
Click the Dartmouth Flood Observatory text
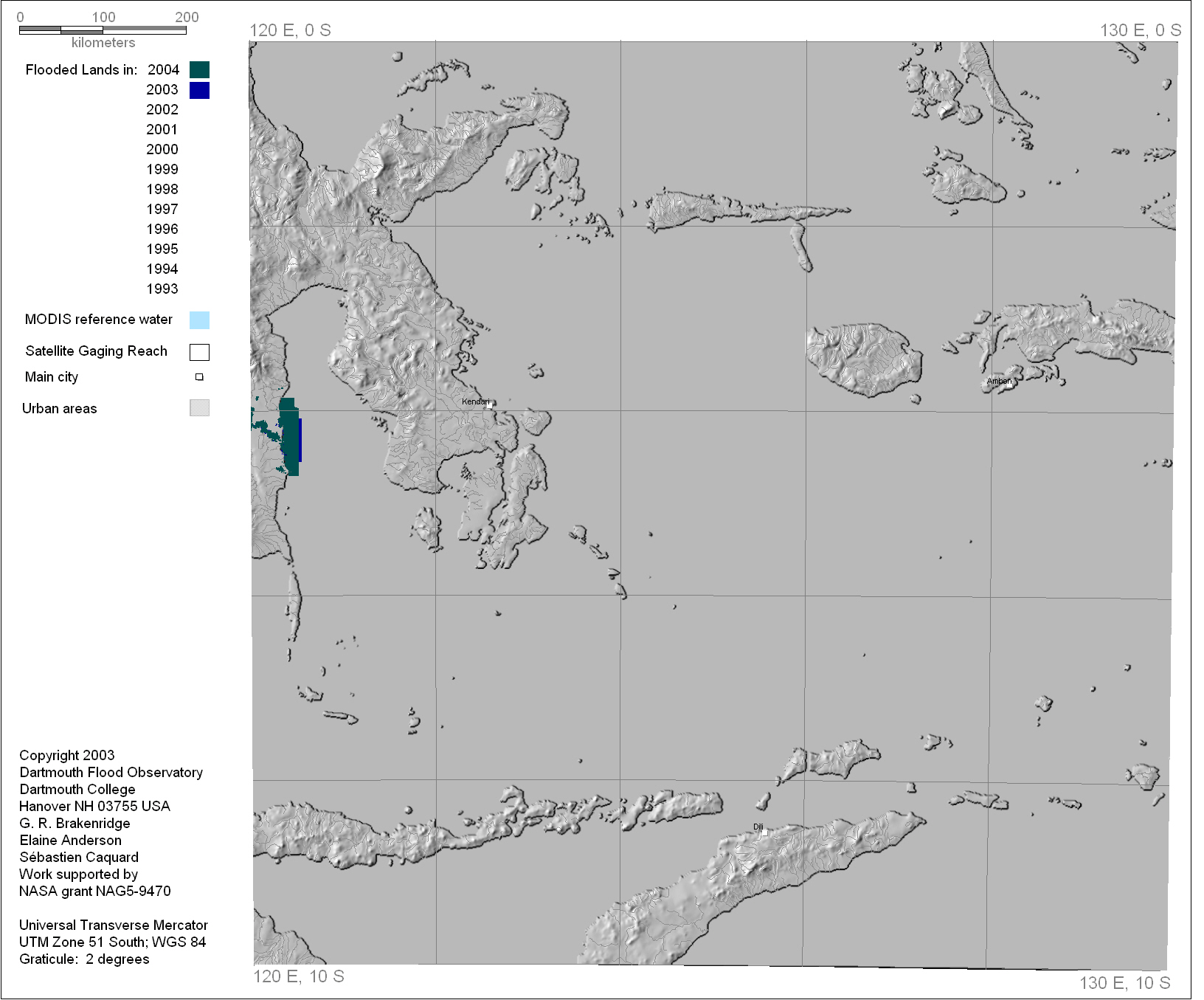[x=111, y=773]
